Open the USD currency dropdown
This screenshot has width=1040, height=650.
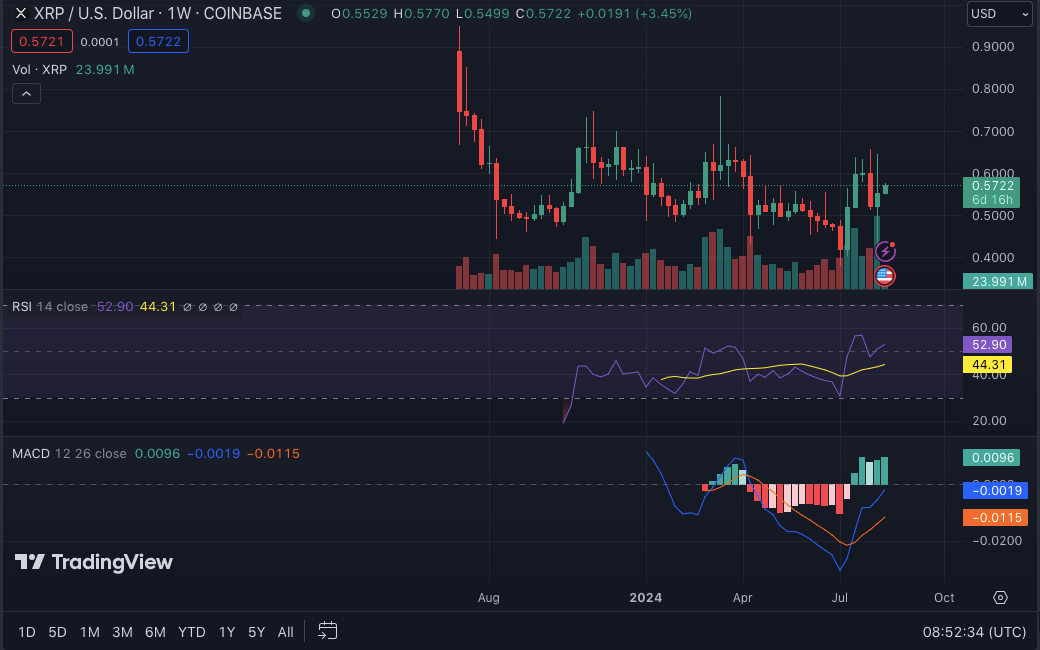coord(998,14)
